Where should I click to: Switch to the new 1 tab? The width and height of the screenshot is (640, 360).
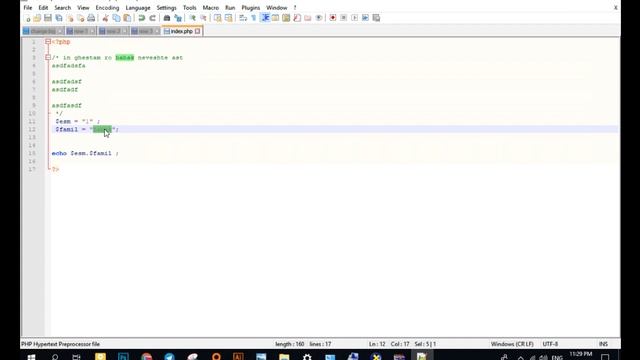click(80, 31)
